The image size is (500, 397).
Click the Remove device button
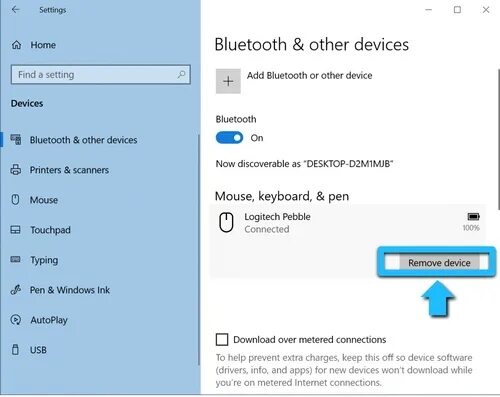tap(439, 263)
